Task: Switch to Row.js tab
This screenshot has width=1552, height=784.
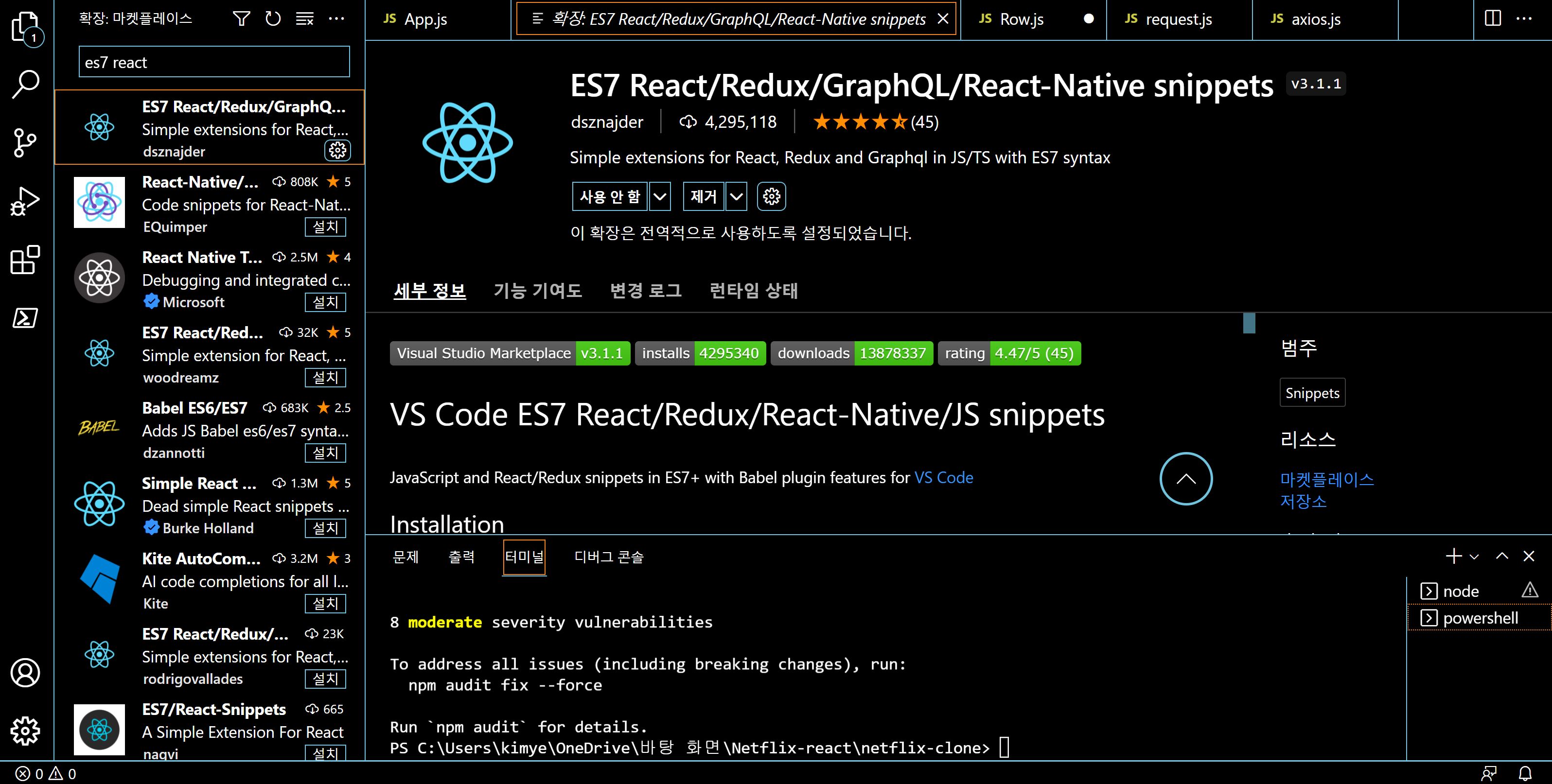Action: coord(1021,19)
